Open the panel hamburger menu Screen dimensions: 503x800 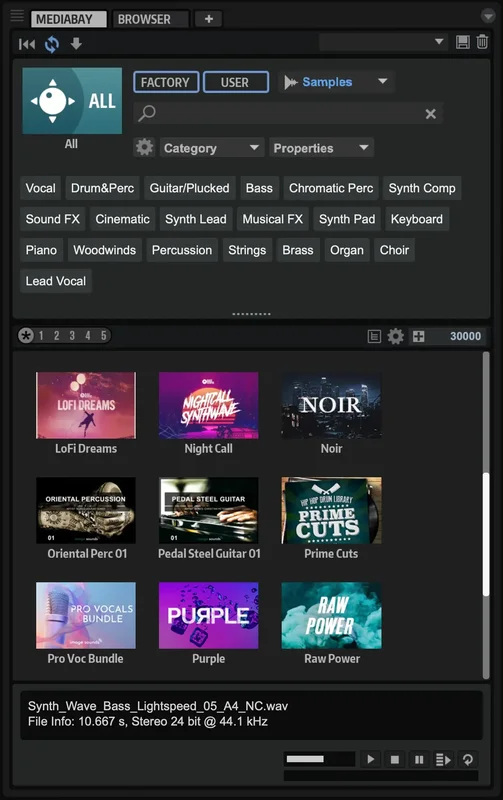17,16
